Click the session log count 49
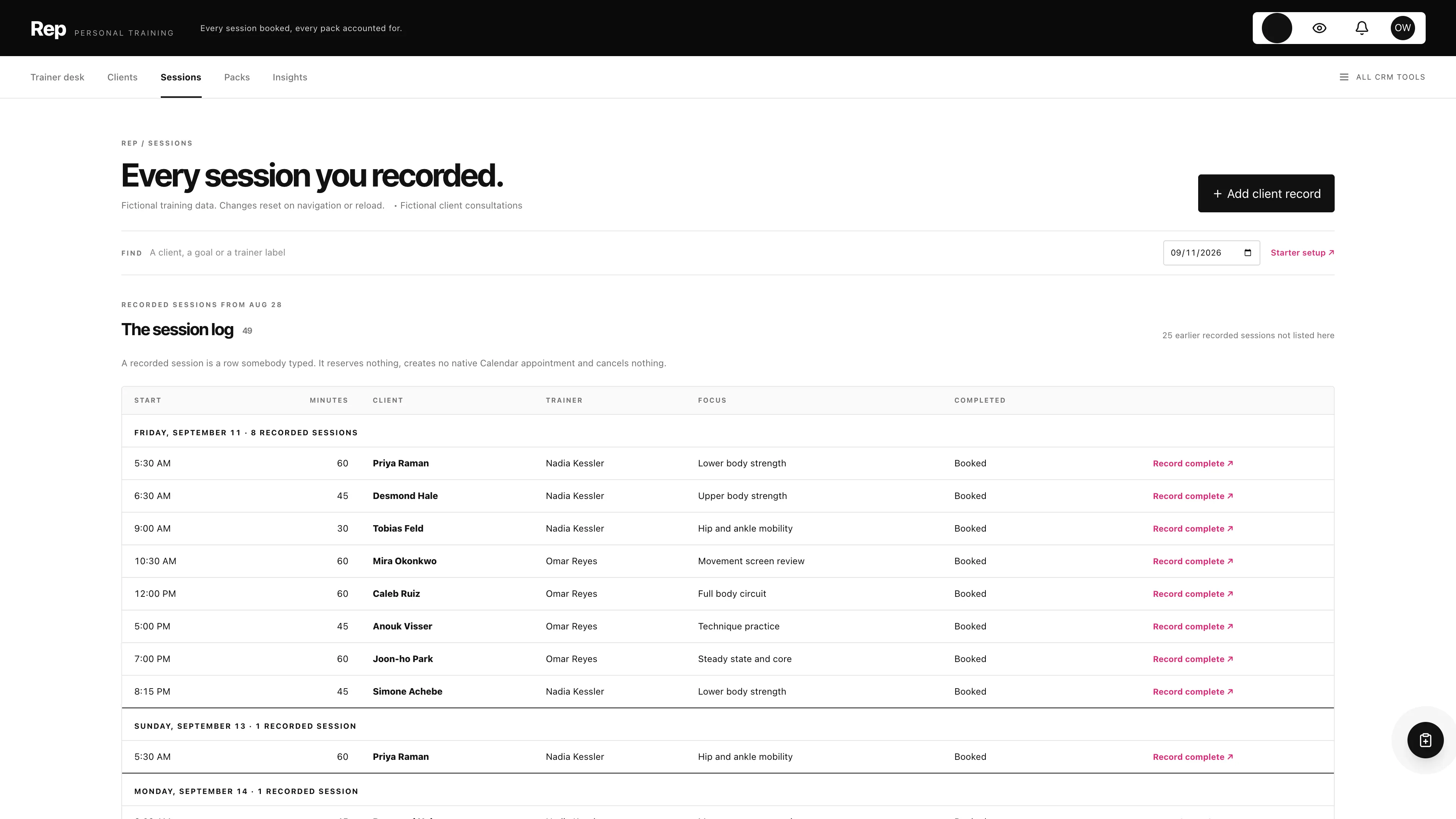This screenshot has width=1456, height=819. click(x=247, y=331)
